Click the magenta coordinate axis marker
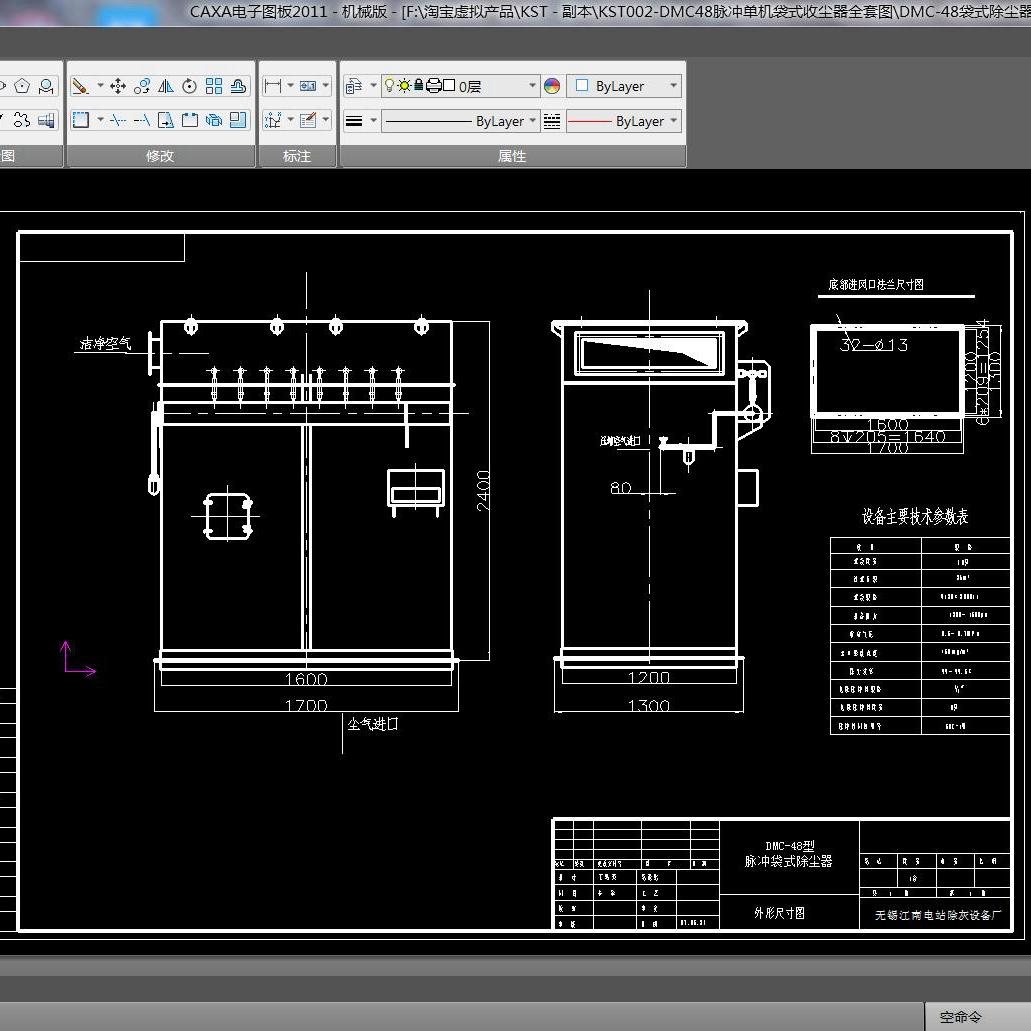The image size is (1031, 1031). (x=78, y=658)
